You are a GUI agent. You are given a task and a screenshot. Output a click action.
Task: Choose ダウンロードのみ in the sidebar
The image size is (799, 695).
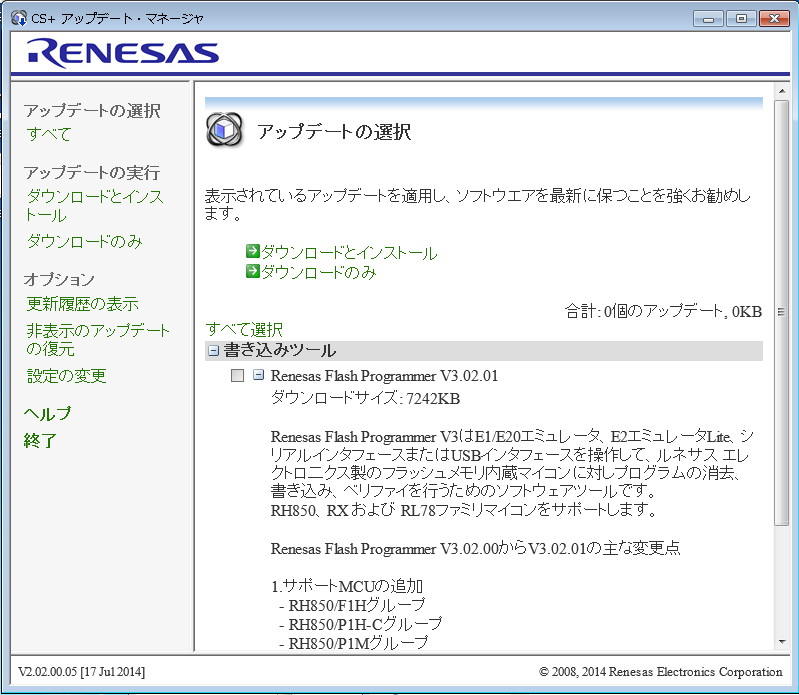[85, 241]
